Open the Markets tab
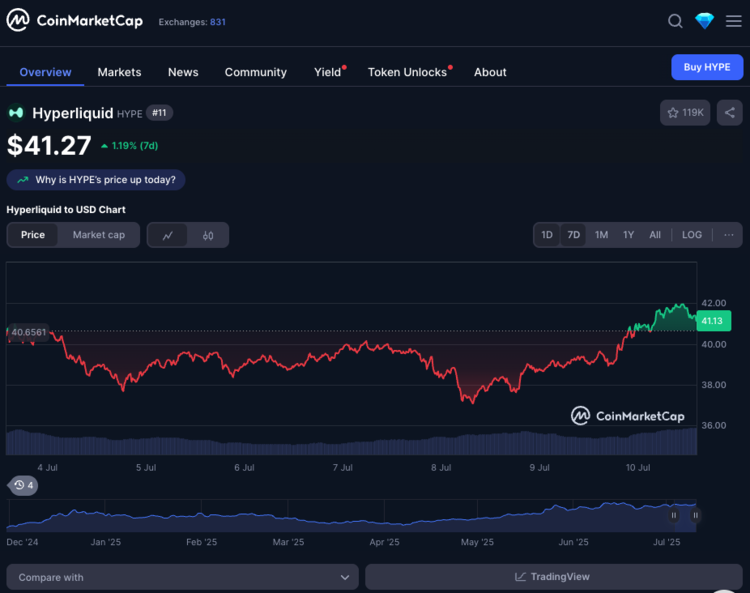 pyautogui.click(x=119, y=72)
